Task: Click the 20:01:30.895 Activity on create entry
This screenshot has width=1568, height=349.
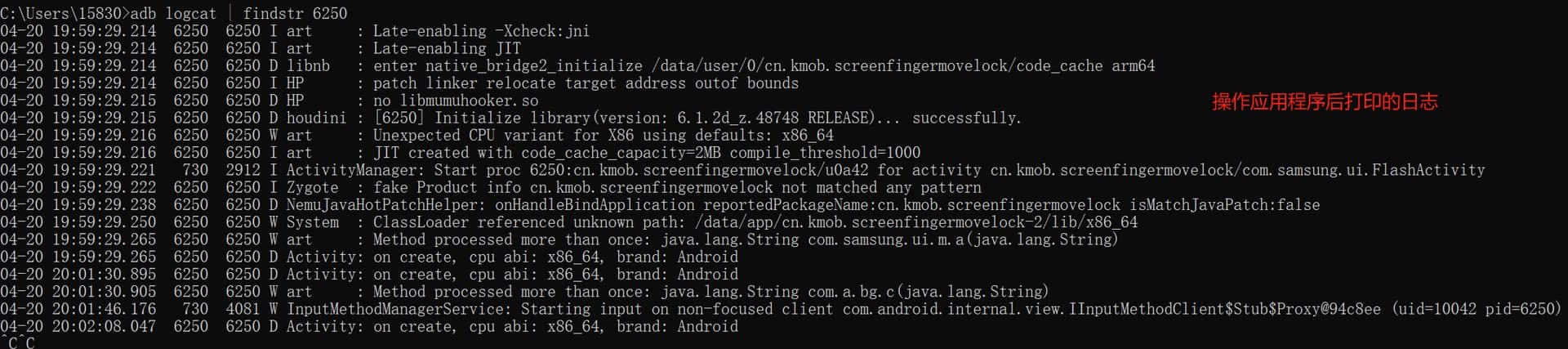Action: click(x=369, y=275)
